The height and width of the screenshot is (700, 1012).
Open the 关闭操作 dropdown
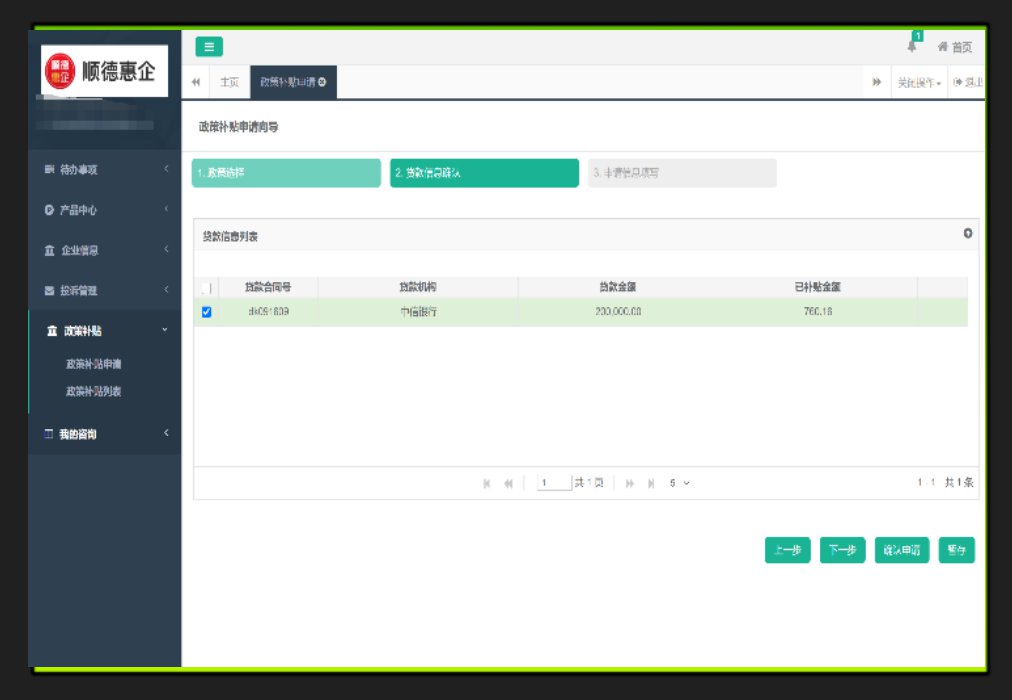coord(918,82)
